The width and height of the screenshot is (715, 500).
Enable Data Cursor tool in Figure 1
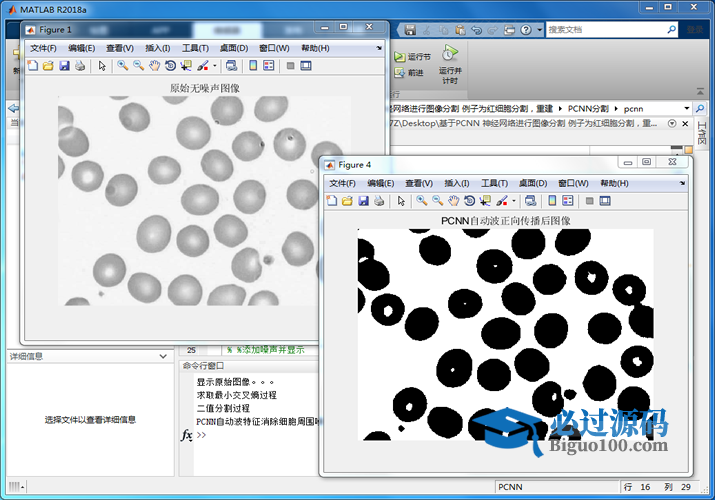186,66
